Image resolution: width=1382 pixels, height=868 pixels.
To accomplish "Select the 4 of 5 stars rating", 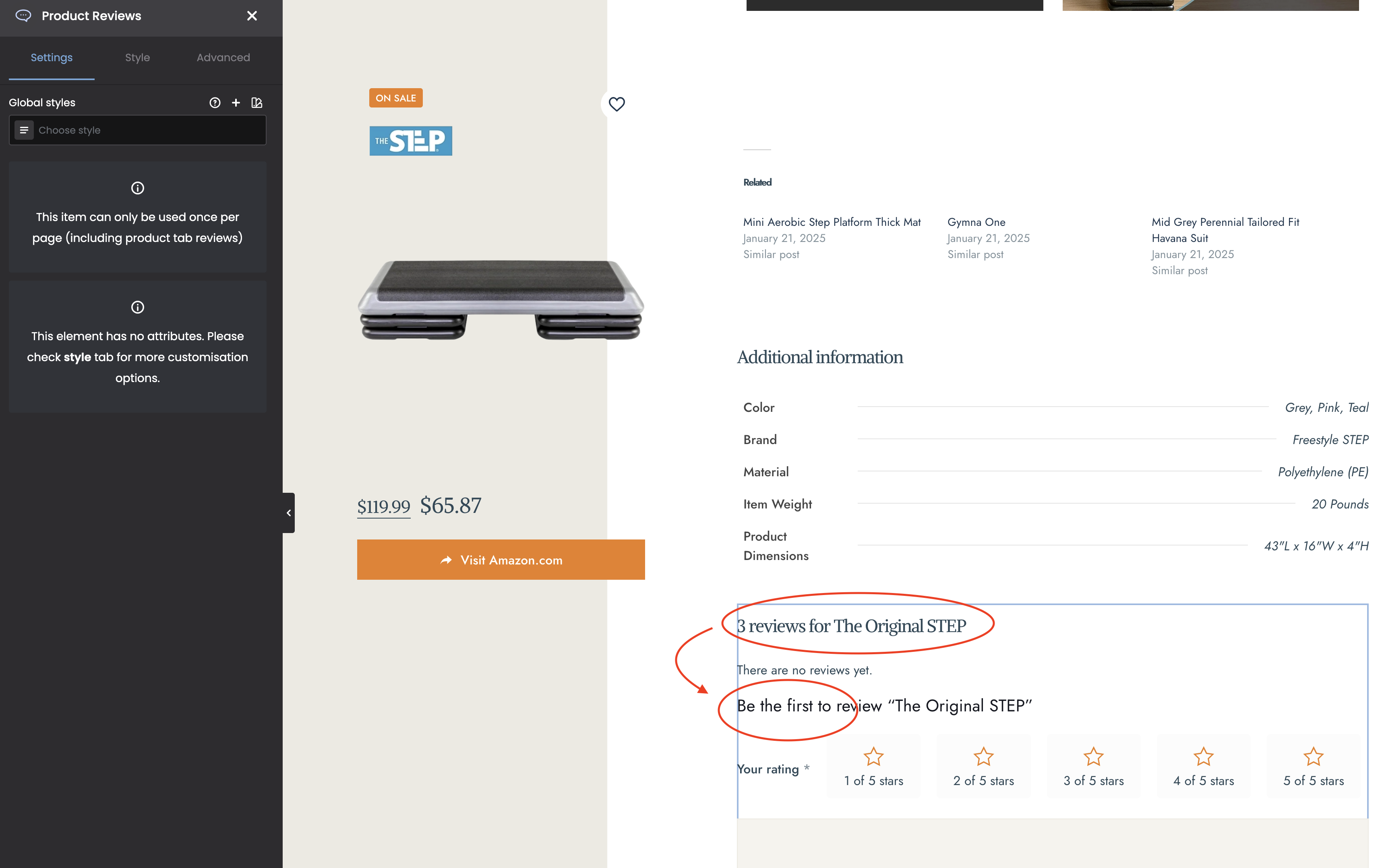I will pos(1204,767).
